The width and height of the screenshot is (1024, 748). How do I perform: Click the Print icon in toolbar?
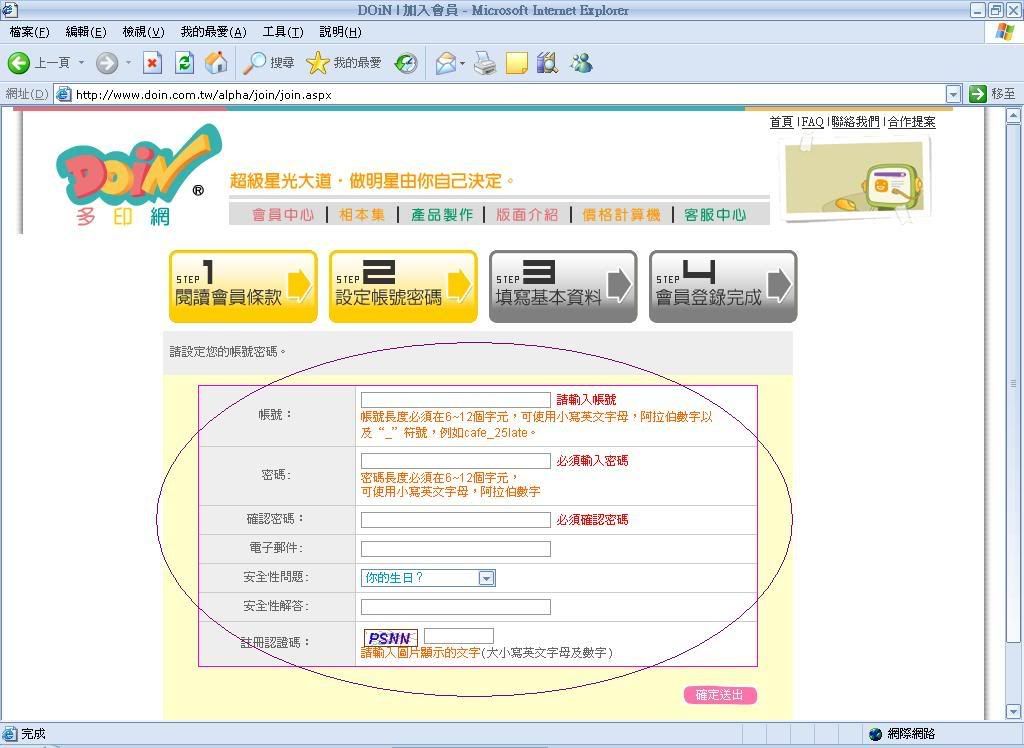485,63
